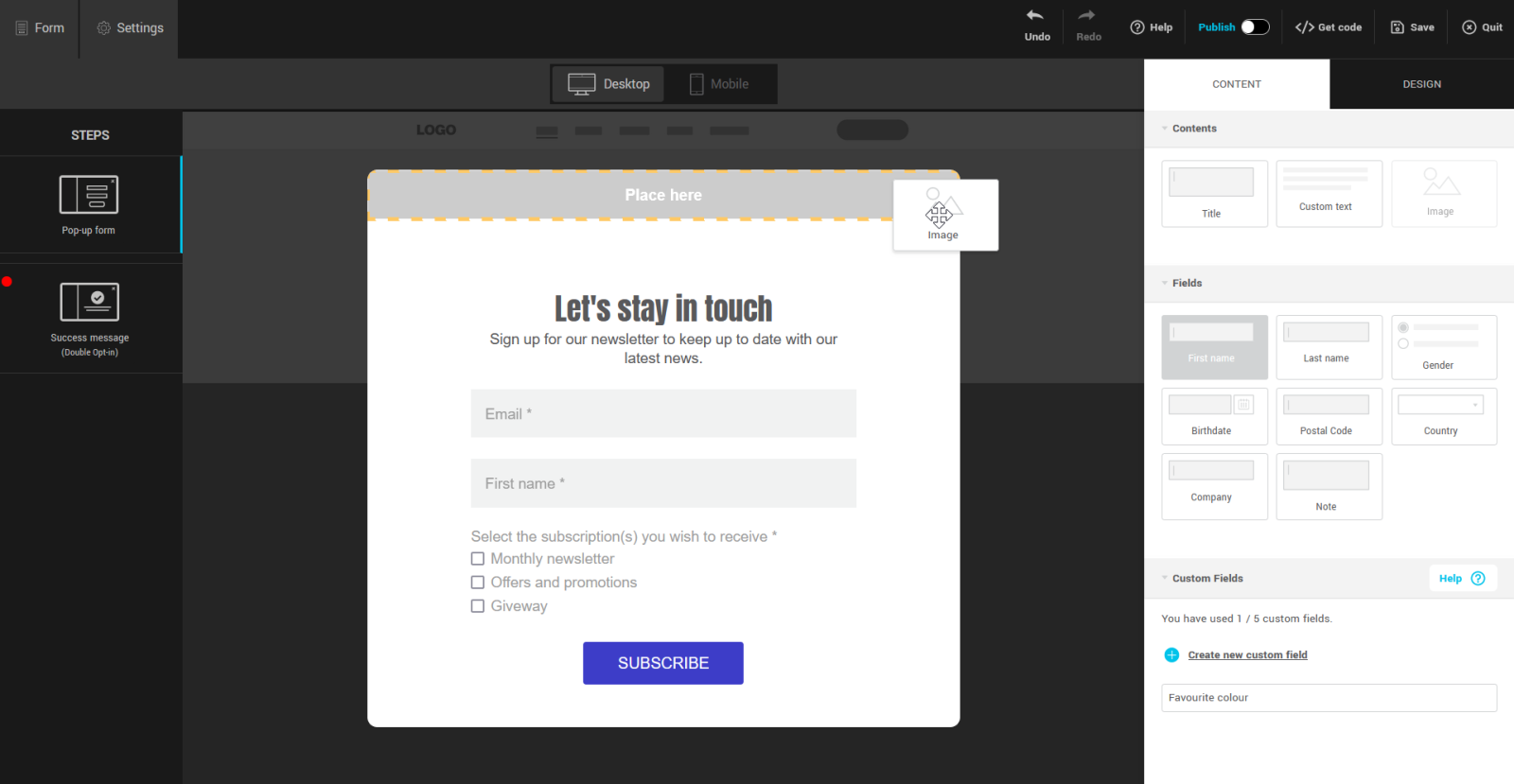The image size is (1514, 784).
Task: Click the Redo arrow icon
Action: point(1086,16)
